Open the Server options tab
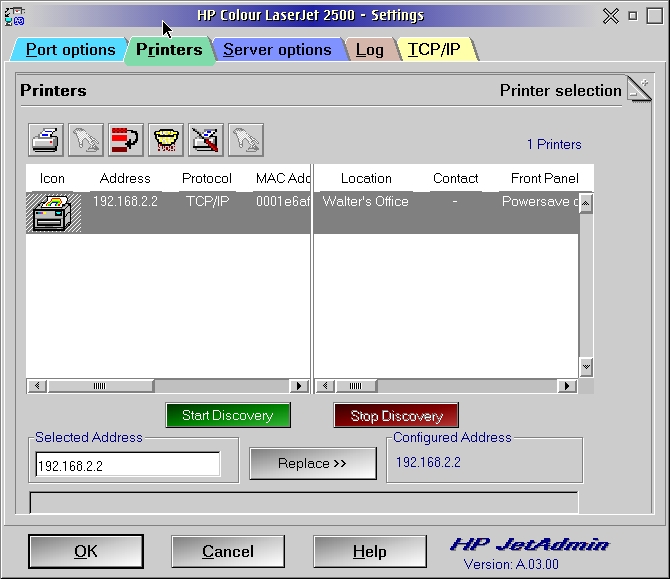The width and height of the screenshot is (670, 579). (x=277, y=50)
